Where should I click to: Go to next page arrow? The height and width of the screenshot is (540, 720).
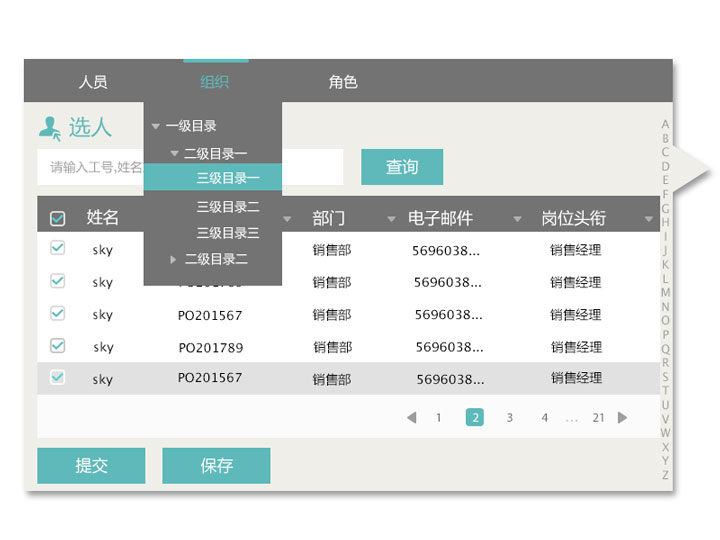[622, 417]
